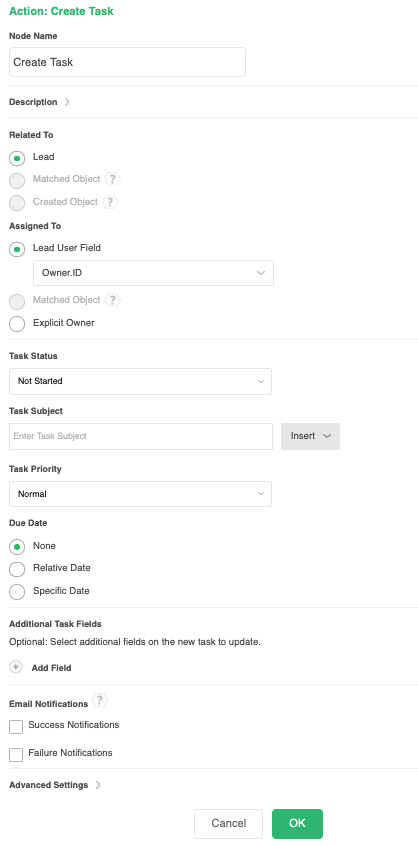The height and width of the screenshot is (846, 418).
Task: Select the Created Object radio button
Action: 17,203
